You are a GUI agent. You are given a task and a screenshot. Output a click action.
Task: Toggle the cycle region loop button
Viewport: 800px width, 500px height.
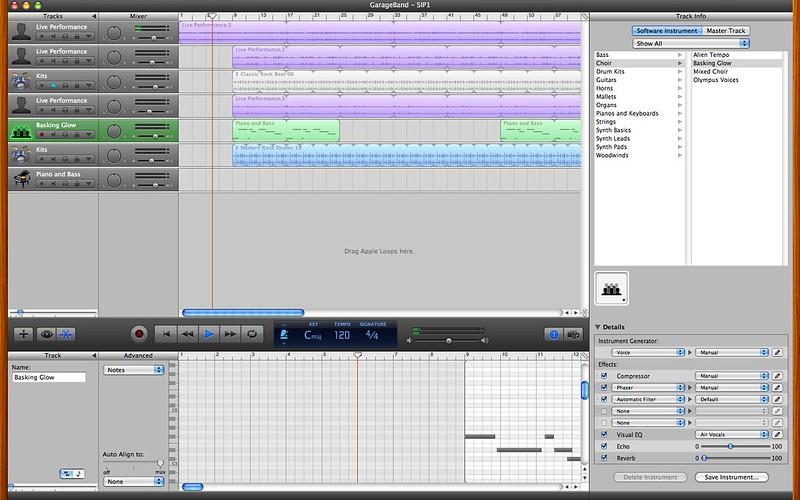[x=252, y=334]
